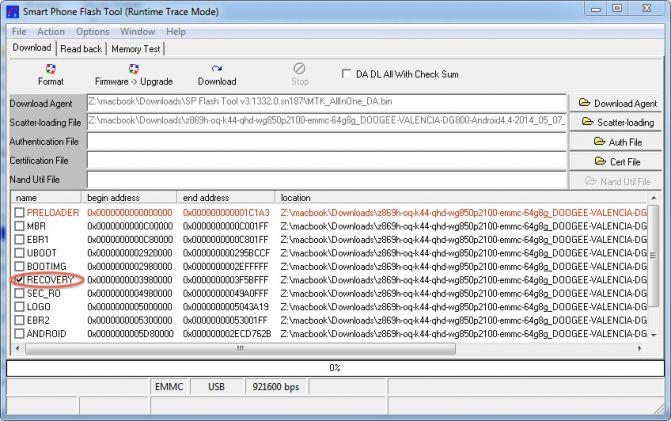Viewport: 671px width, 421px height.
Task: Select the LOGO end address 0x0000000005043A19
Action: point(226,307)
